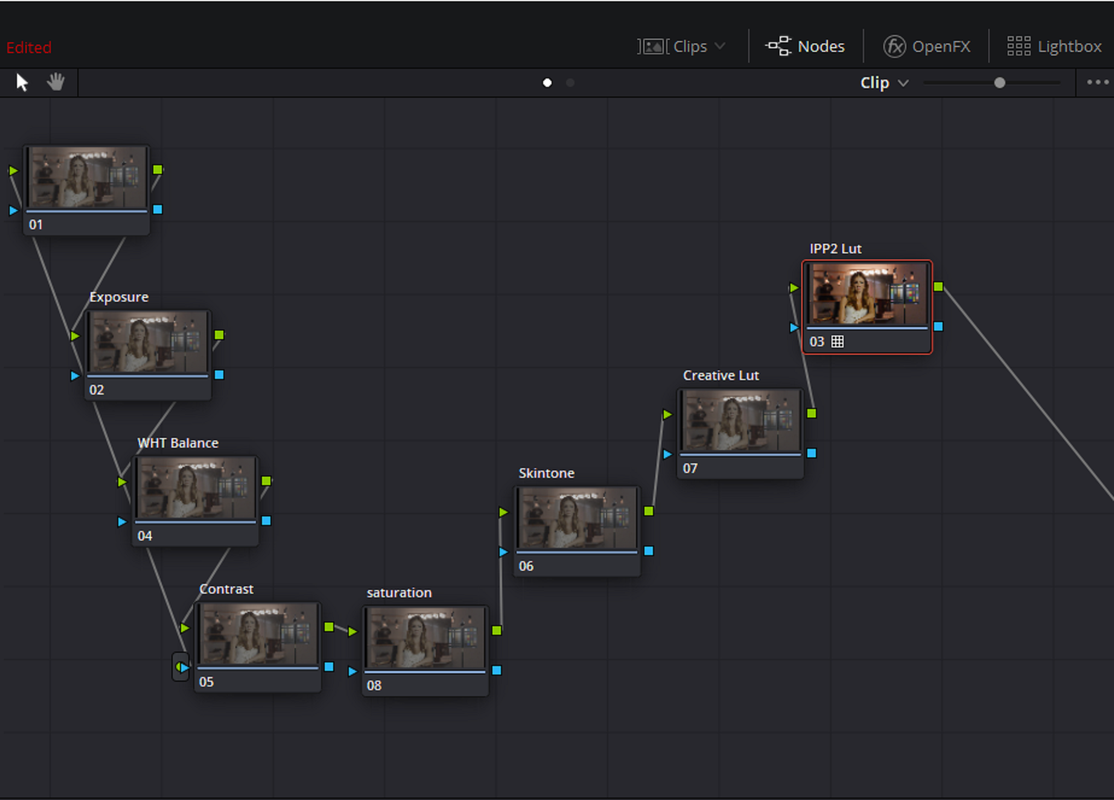
Task: Select the arrow pointer tool
Action: coord(22,82)
